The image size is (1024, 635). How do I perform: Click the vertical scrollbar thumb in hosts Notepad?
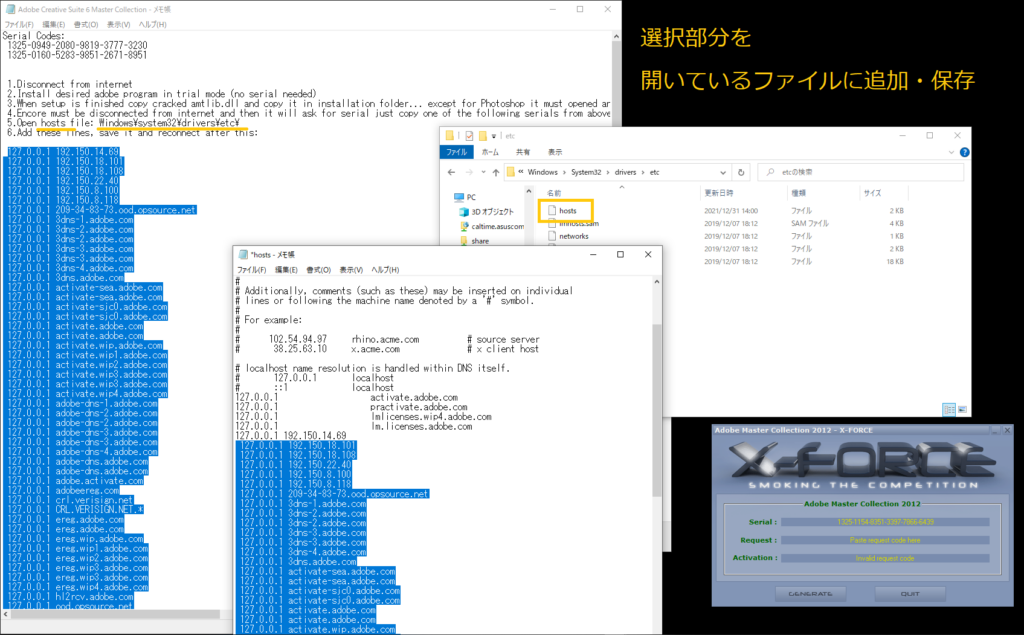click(x=656, y=410)
